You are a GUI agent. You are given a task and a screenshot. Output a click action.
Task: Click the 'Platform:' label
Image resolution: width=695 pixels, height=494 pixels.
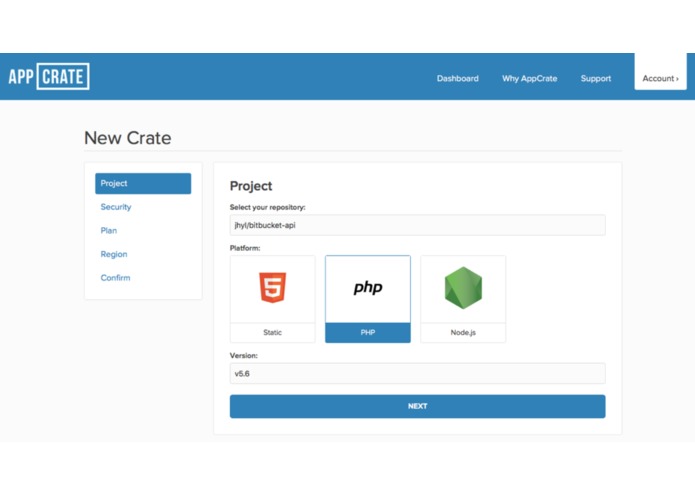(245, 248)
